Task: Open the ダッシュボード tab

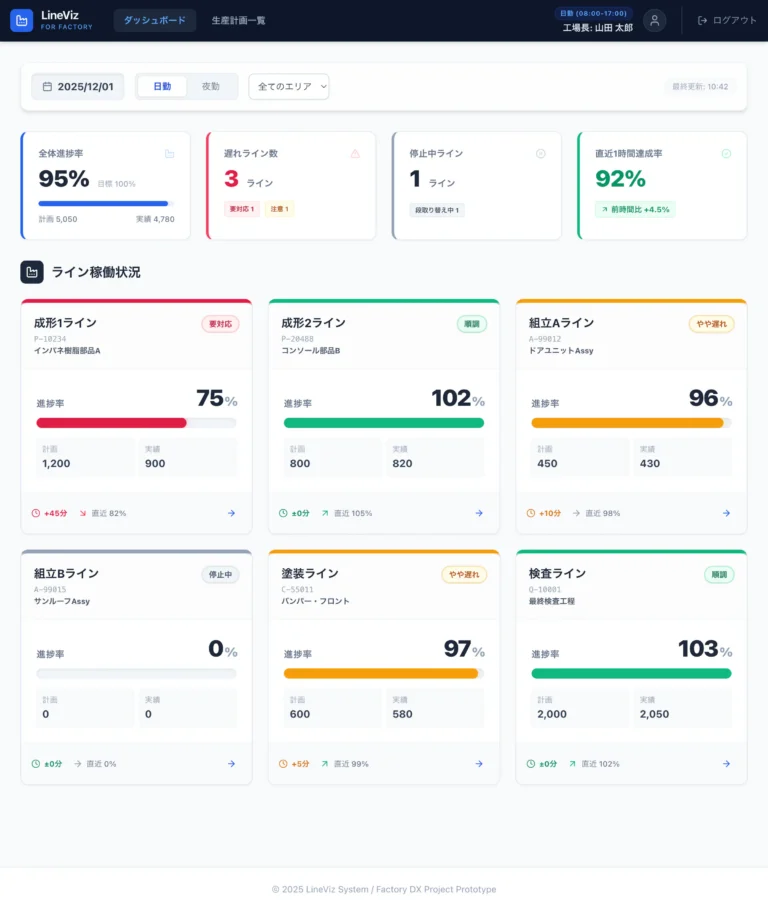Action: point(155,20)
